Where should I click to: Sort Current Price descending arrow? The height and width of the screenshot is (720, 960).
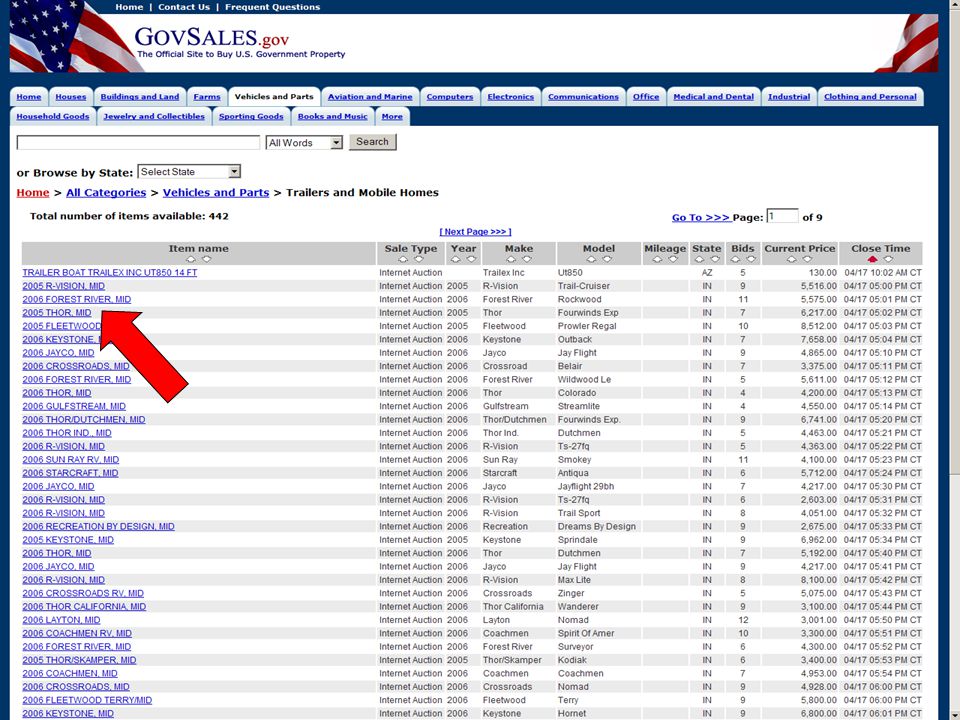[x=808, y=259]
